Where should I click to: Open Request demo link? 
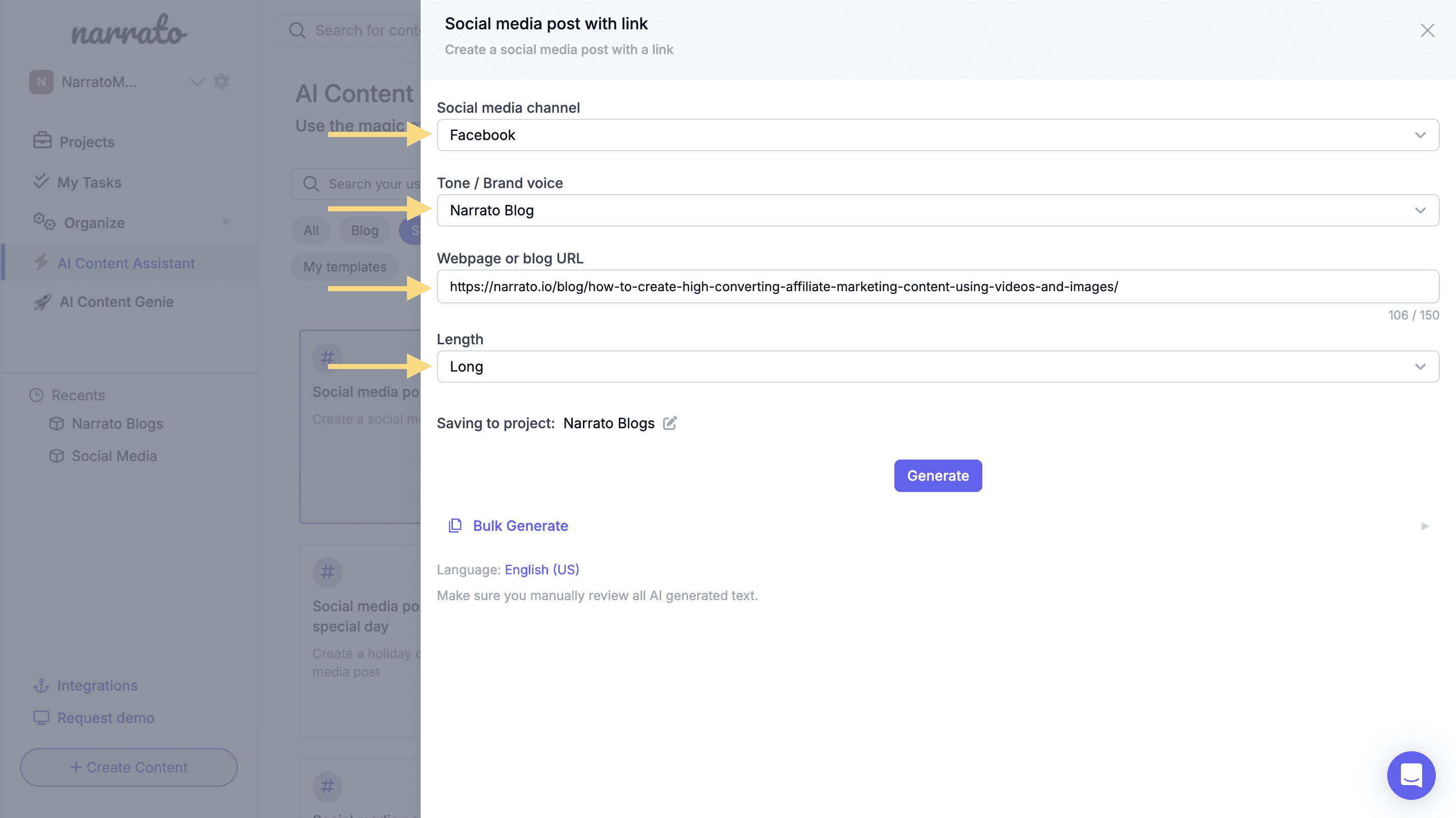tap(106, 718)
